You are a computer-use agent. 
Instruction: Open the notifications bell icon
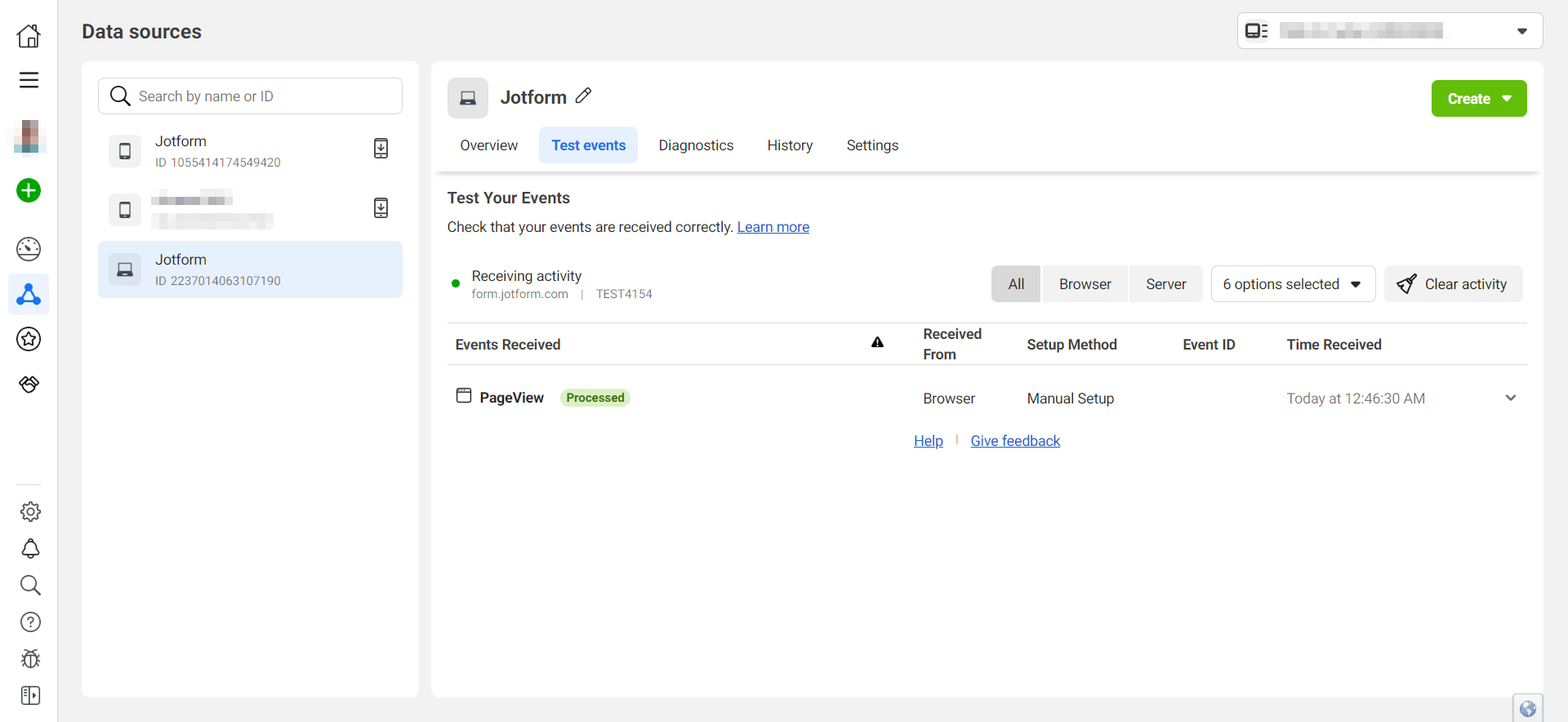pyautogui.click(x=30, y=549)
